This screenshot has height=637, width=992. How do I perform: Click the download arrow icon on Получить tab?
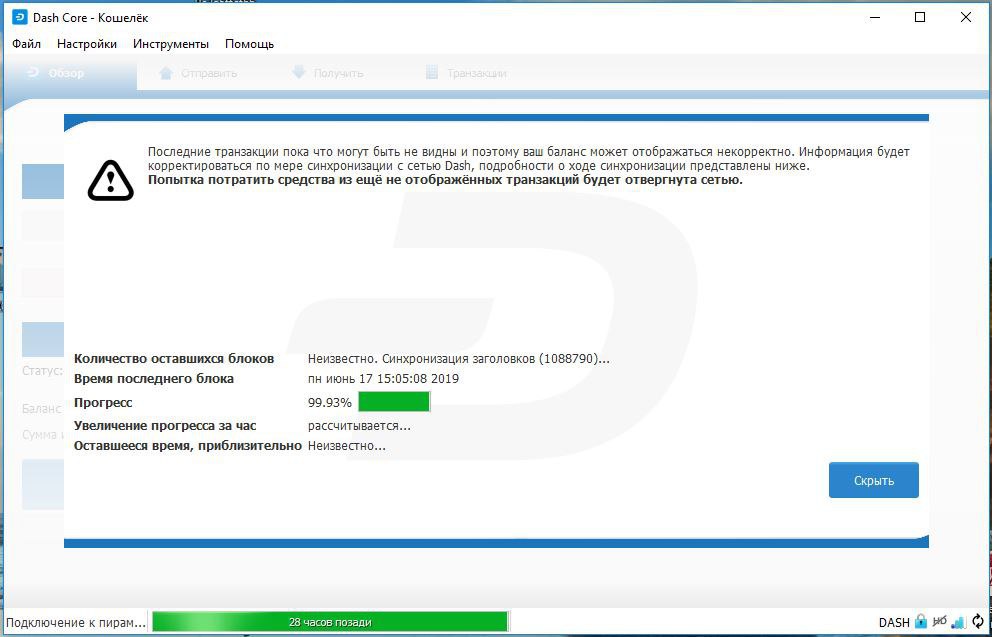click(299, 72)
